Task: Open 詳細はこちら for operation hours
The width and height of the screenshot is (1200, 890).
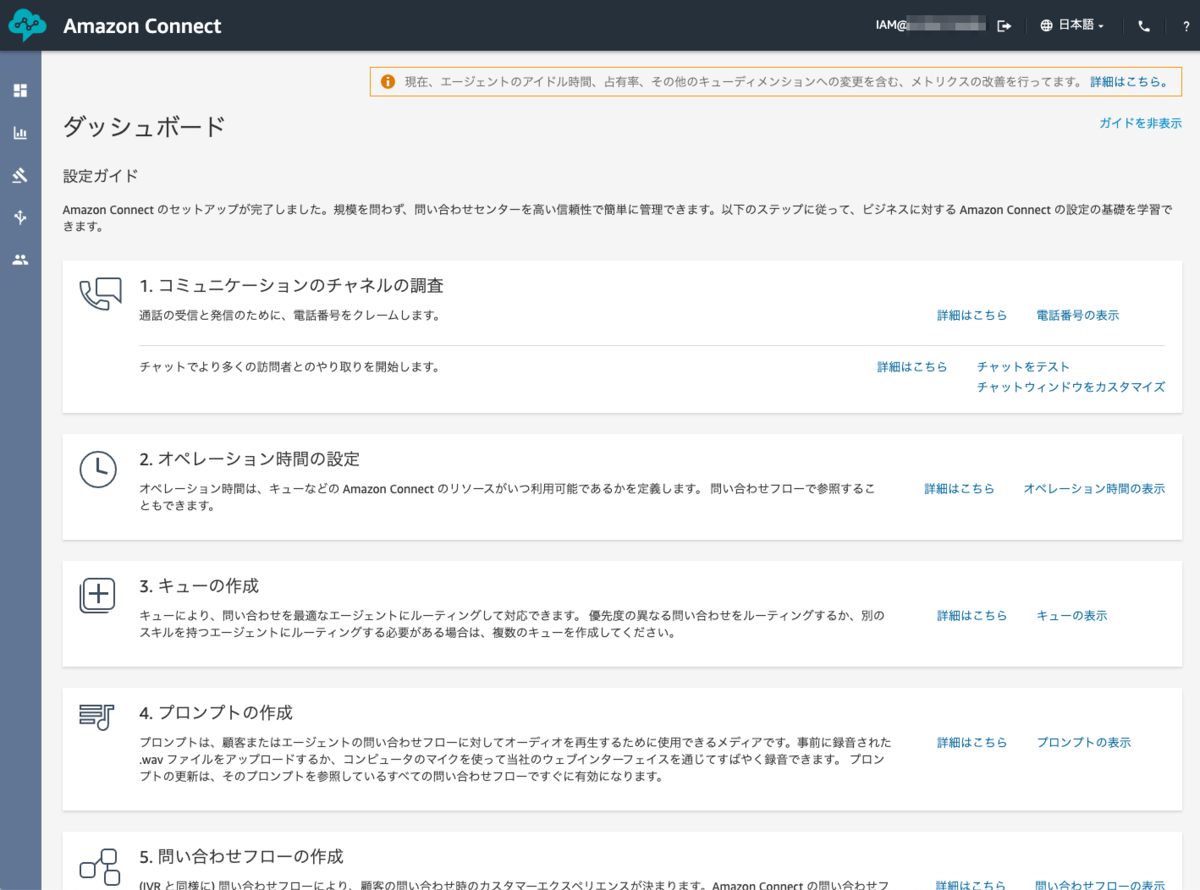Action: (x=959, y=489)
